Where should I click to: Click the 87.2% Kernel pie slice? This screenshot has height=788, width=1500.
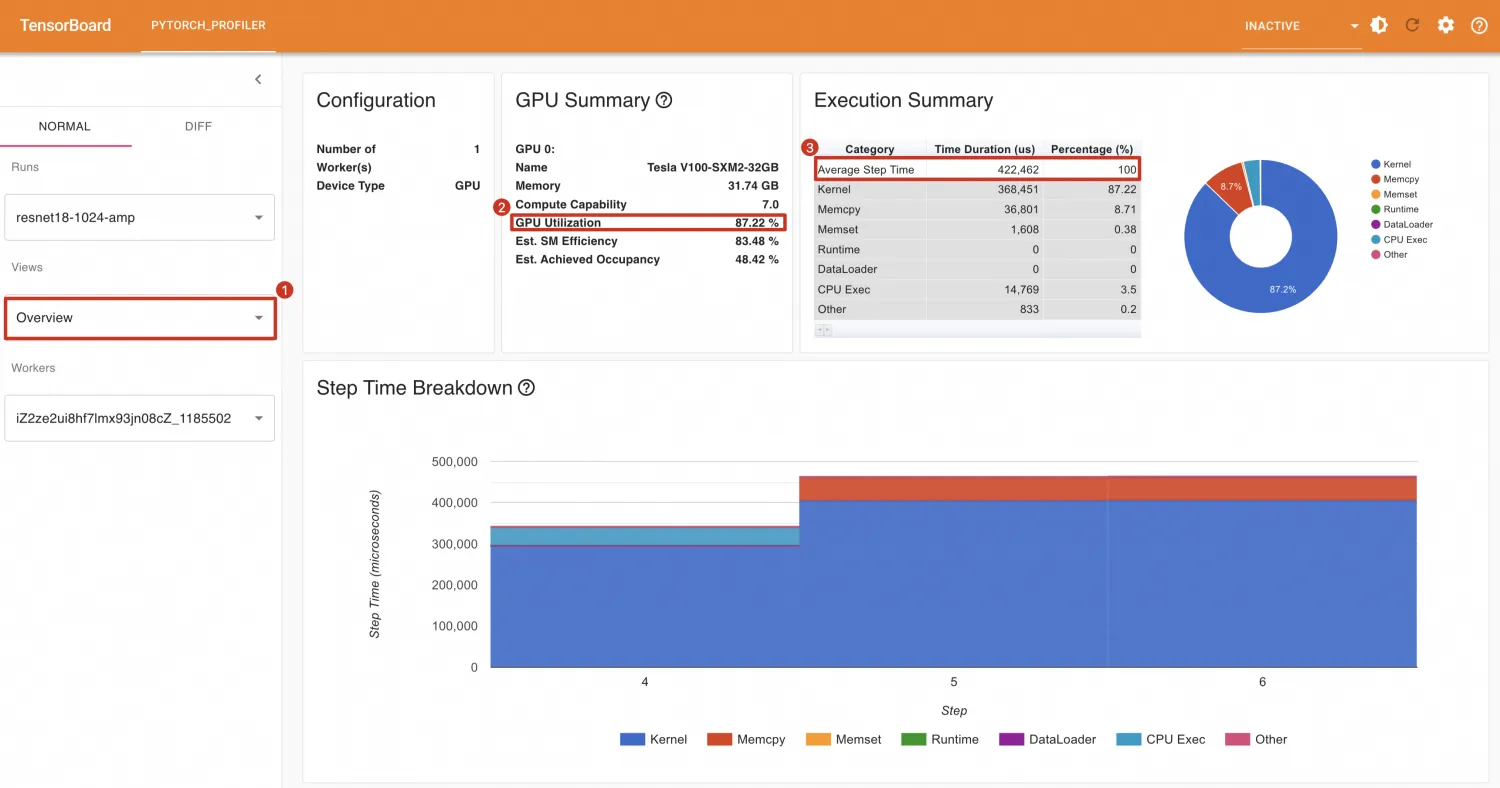pyautogui.click(x=1284, y=288)
